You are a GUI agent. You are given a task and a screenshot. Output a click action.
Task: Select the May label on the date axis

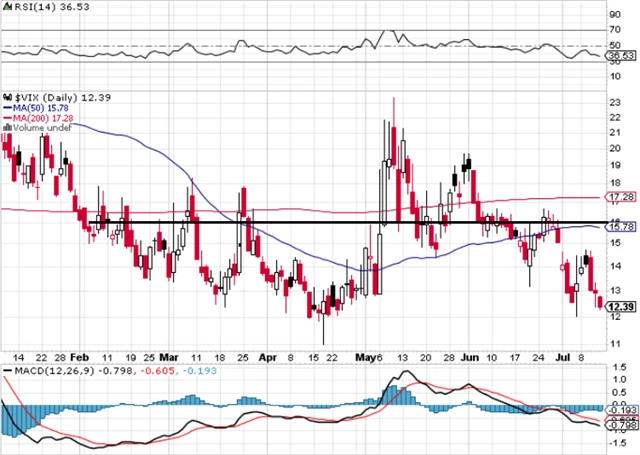pos(364,356)
